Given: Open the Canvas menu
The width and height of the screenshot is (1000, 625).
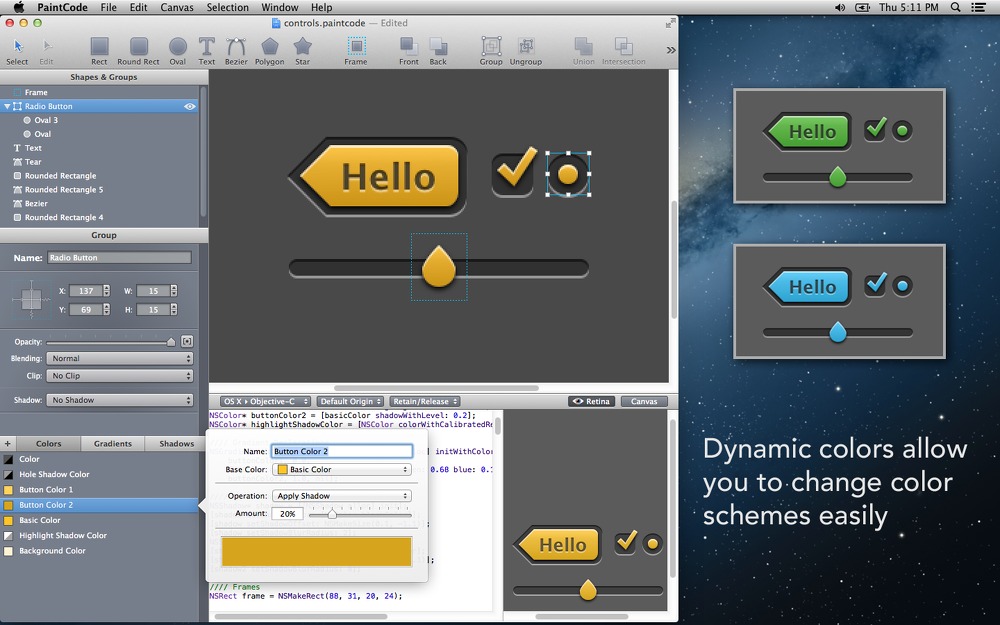Looking at the screenshot, I should [x=177, y=7].
